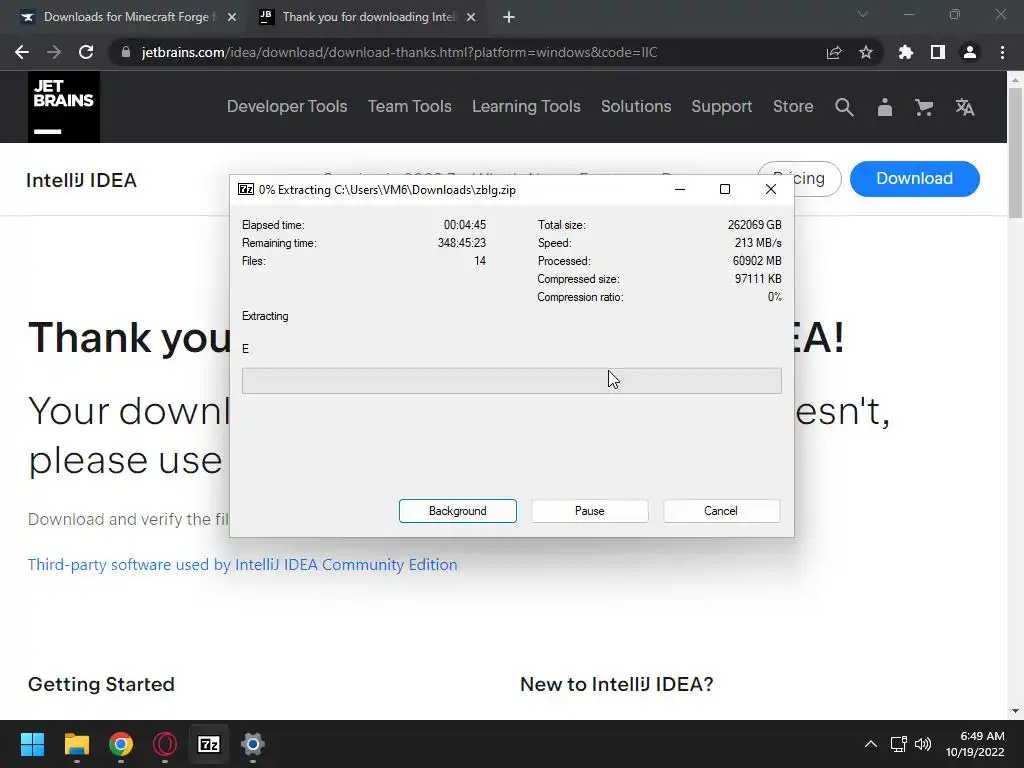Open the Chrome profile avatar icon
Screen dimensions: 1024x768
click(x=970, y=52)
